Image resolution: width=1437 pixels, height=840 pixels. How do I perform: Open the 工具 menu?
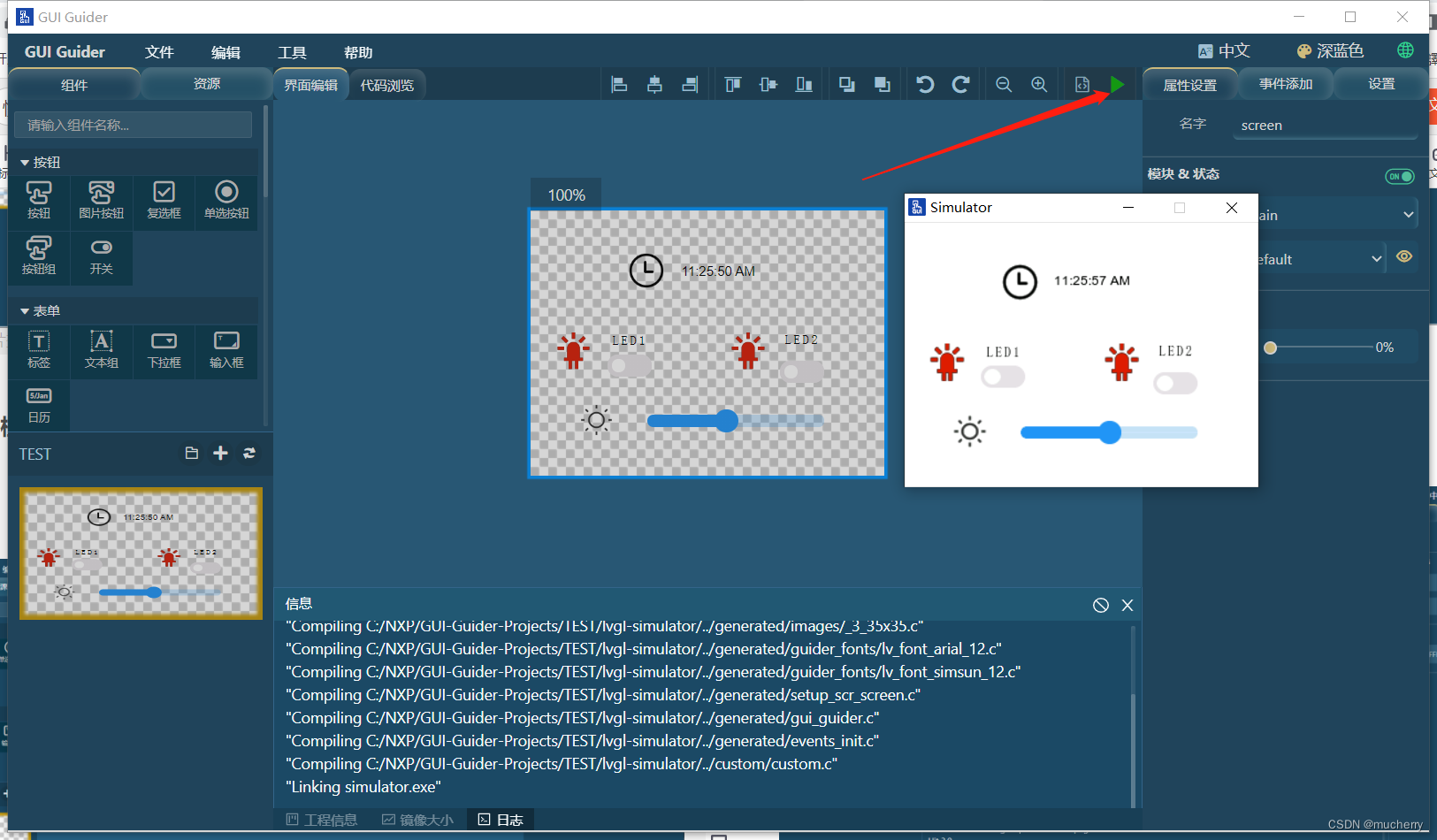[x=292, y=52]
